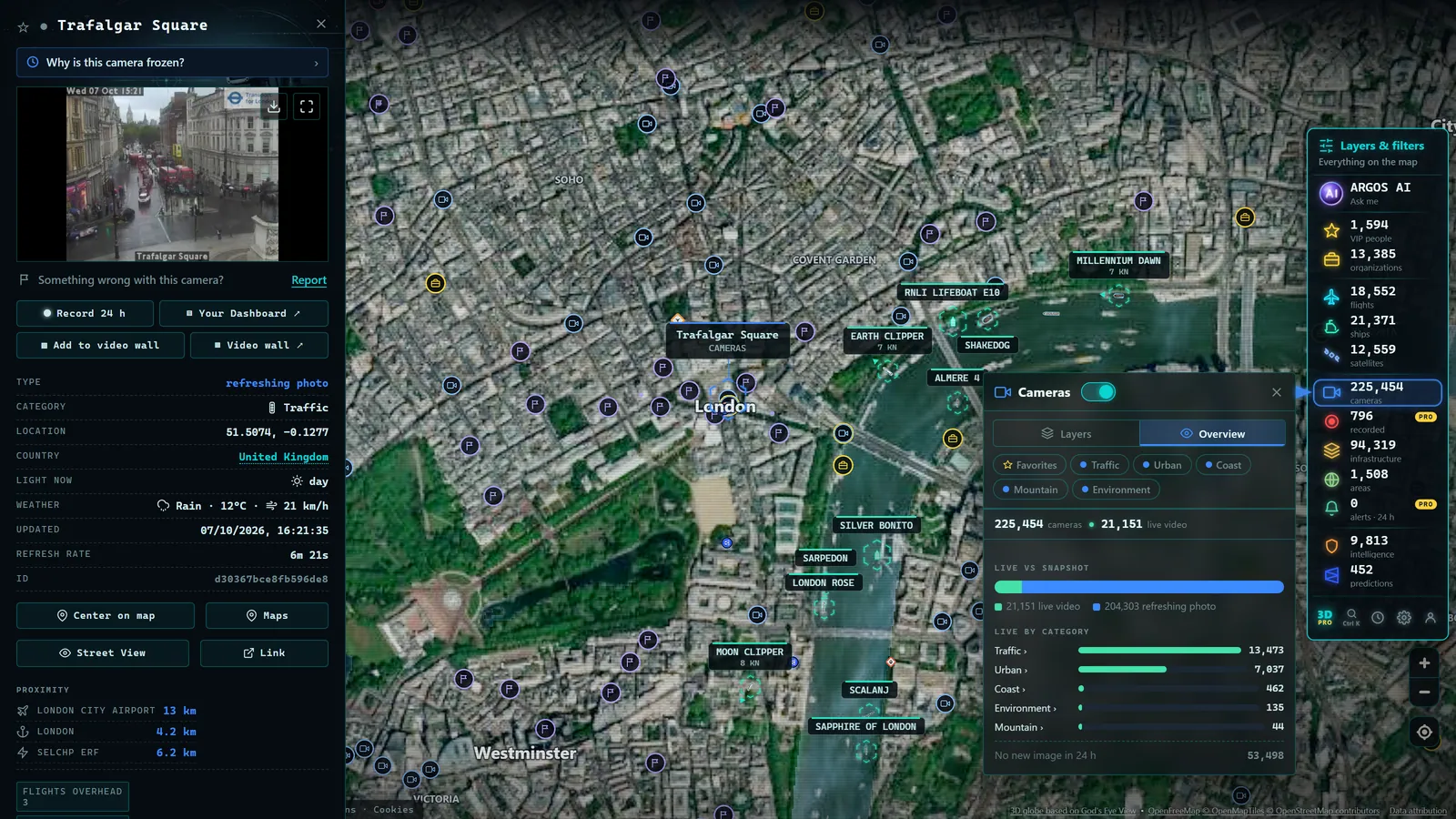Toggle the Urban camera filter chip
The width and height of the screenshot is (1456, 819).
(x=1162, y=465)
